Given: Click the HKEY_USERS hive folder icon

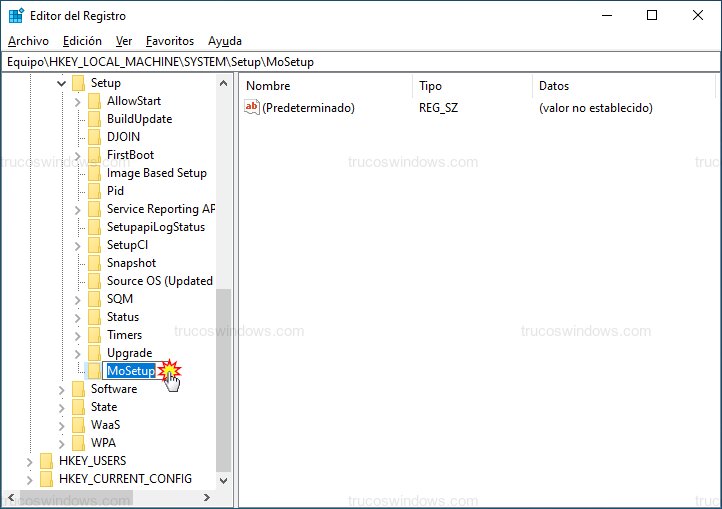Looking at the screenshot, I should pyautogui.click(x=46, y=461).
